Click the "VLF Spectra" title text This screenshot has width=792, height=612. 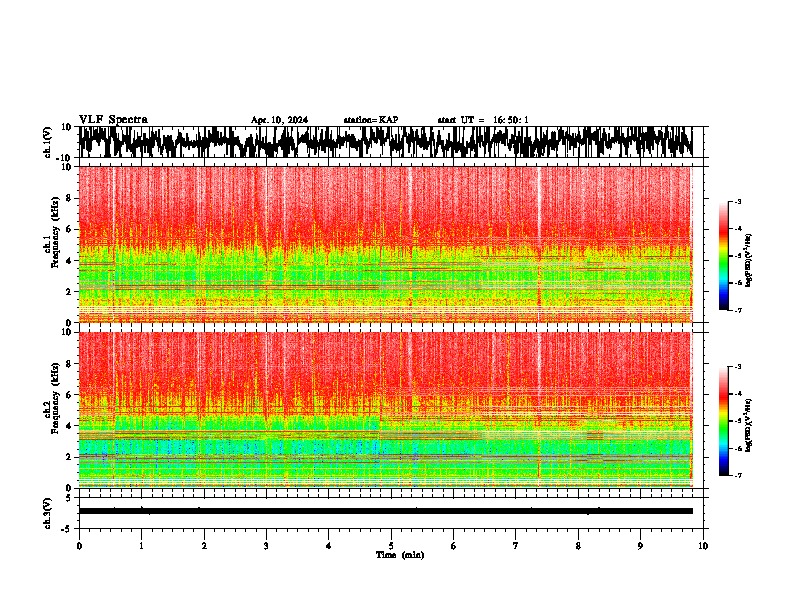tap(113, 119)
